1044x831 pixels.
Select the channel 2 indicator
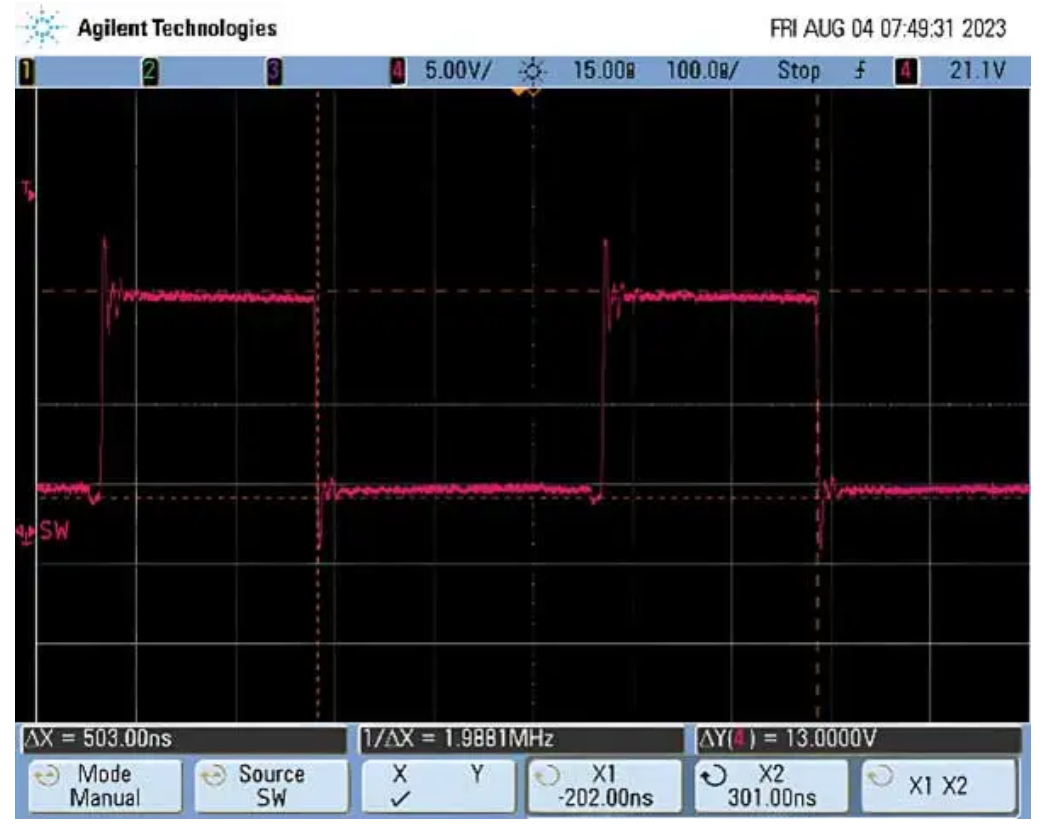[x=150, y=71]
